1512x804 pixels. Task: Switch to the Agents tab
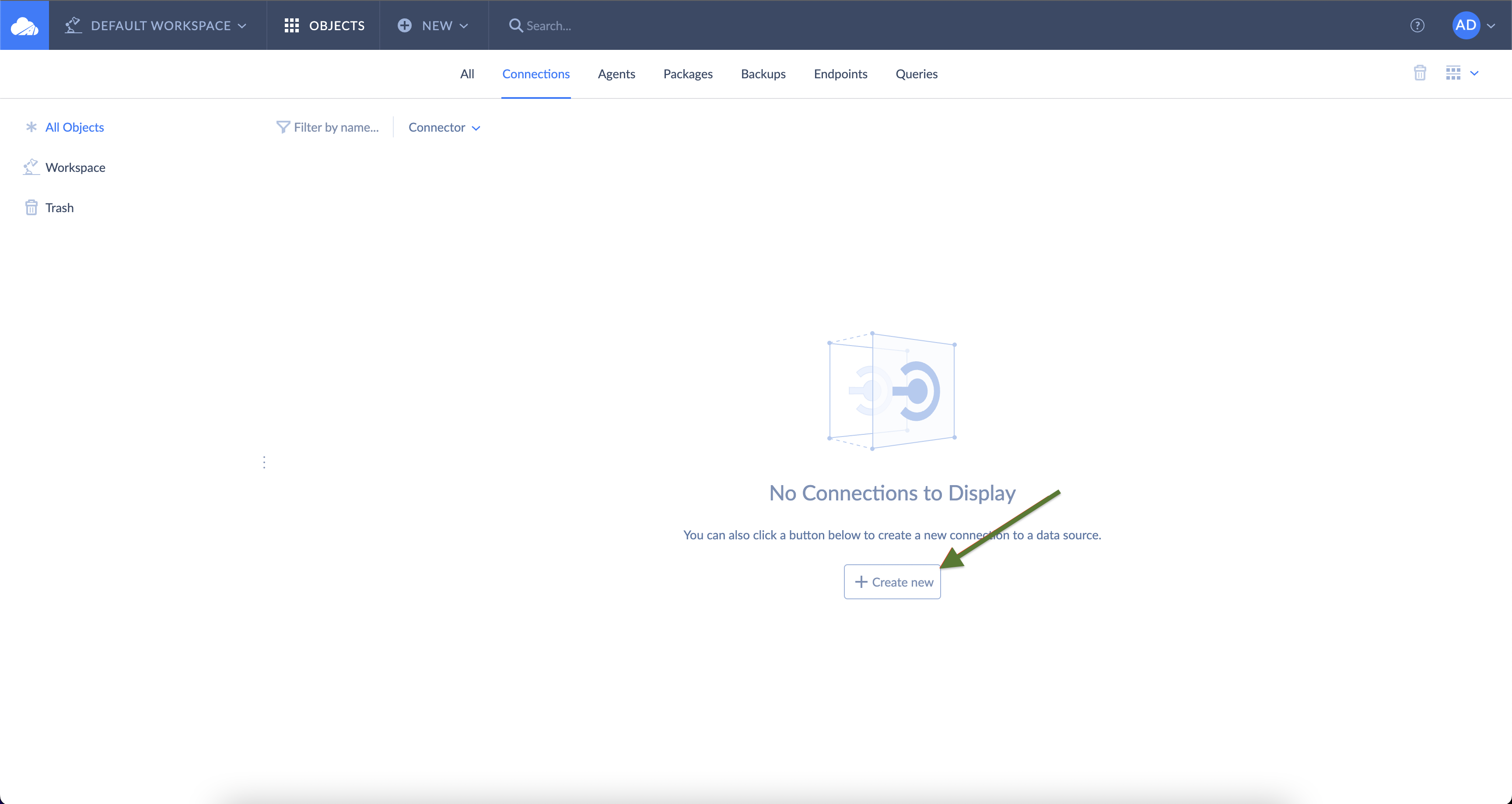(x=616, y=74)
